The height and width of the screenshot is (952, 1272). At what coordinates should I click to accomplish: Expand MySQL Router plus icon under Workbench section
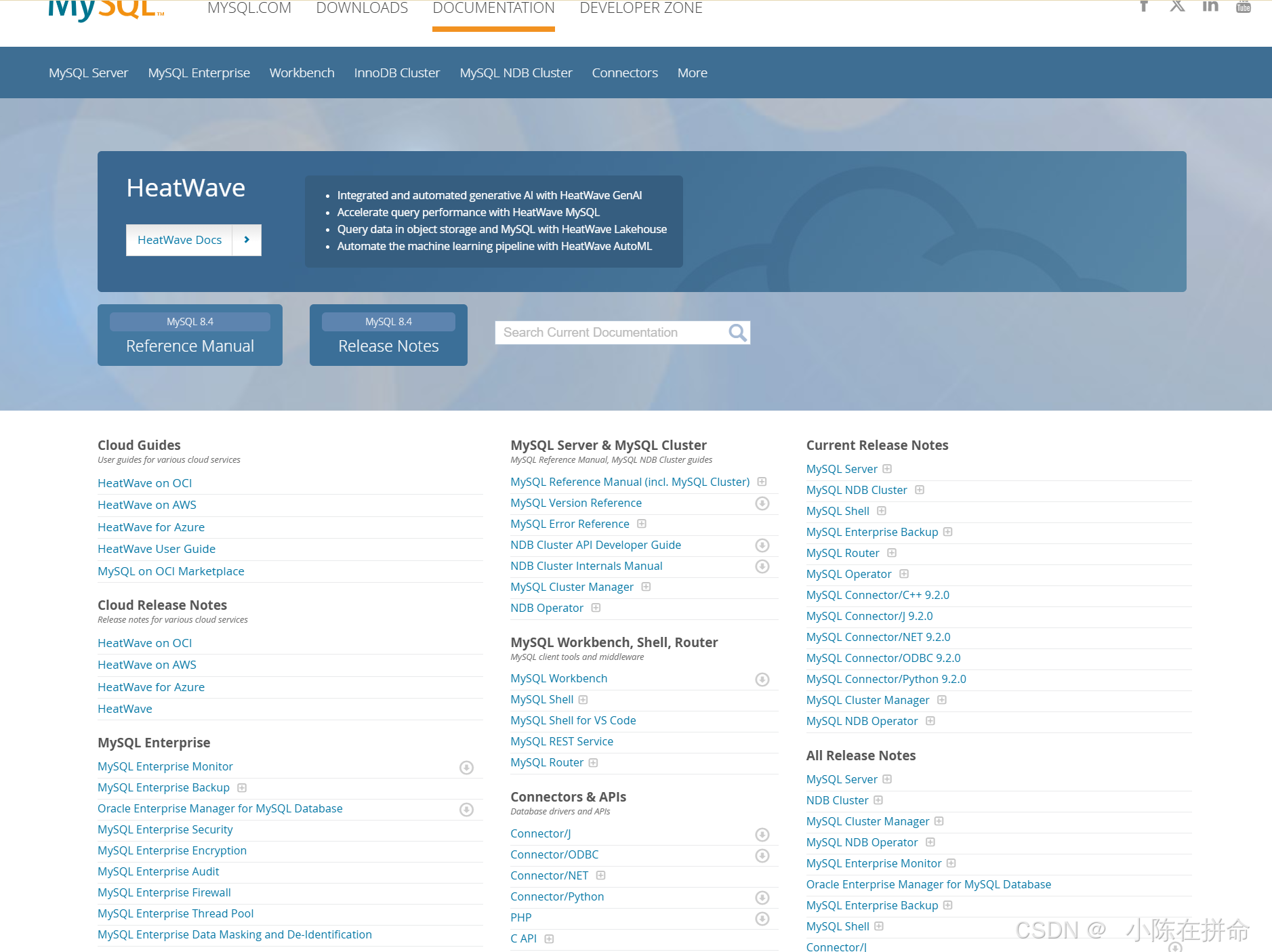[x=593, y=762]
